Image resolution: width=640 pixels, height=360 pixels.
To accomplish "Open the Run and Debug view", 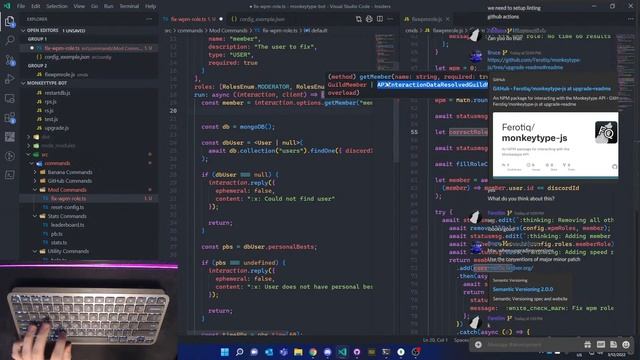I will [x=10, y=79].
